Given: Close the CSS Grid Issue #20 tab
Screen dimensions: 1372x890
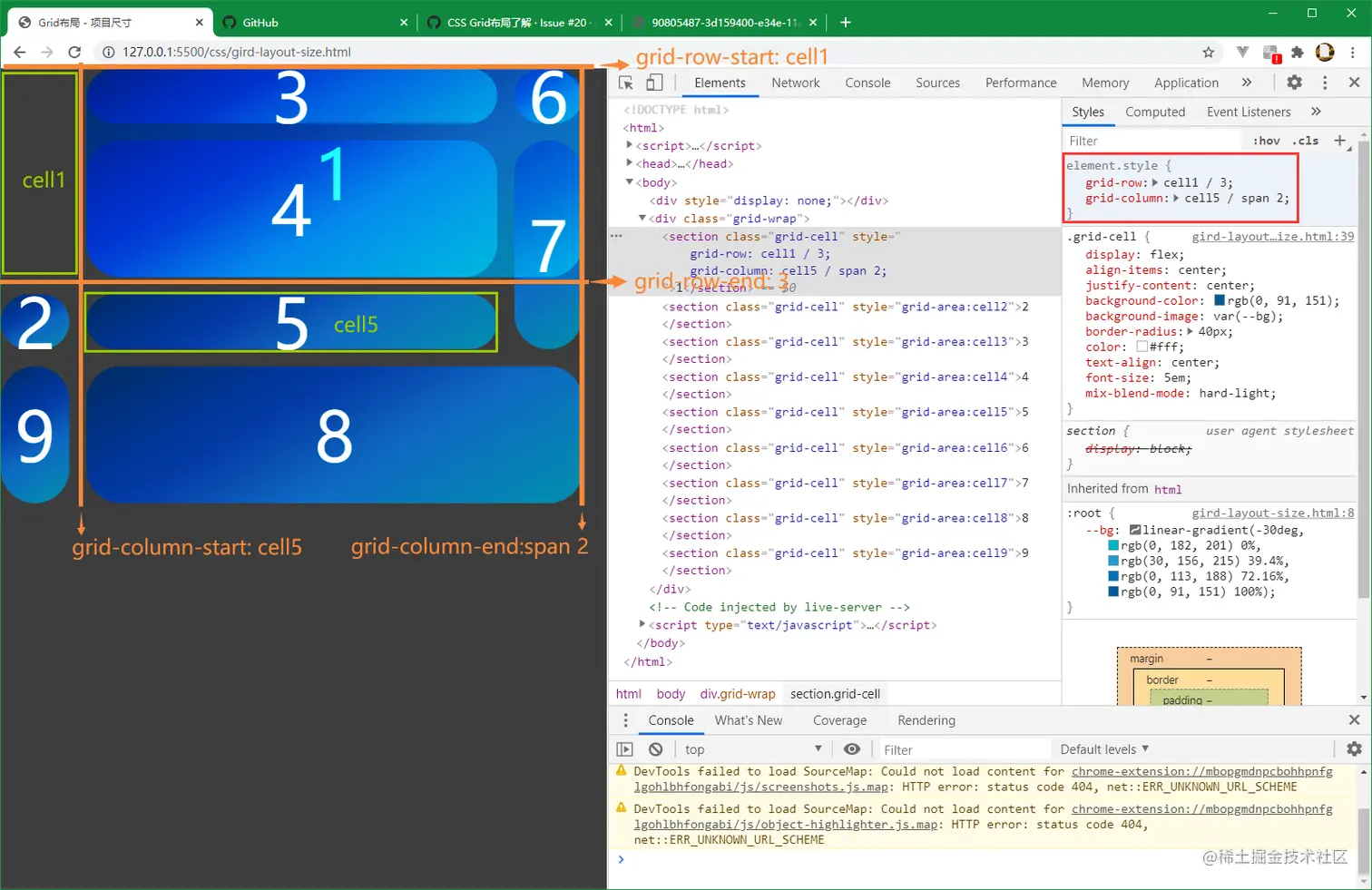Looking at the screenshot, I should pos(608,23).
